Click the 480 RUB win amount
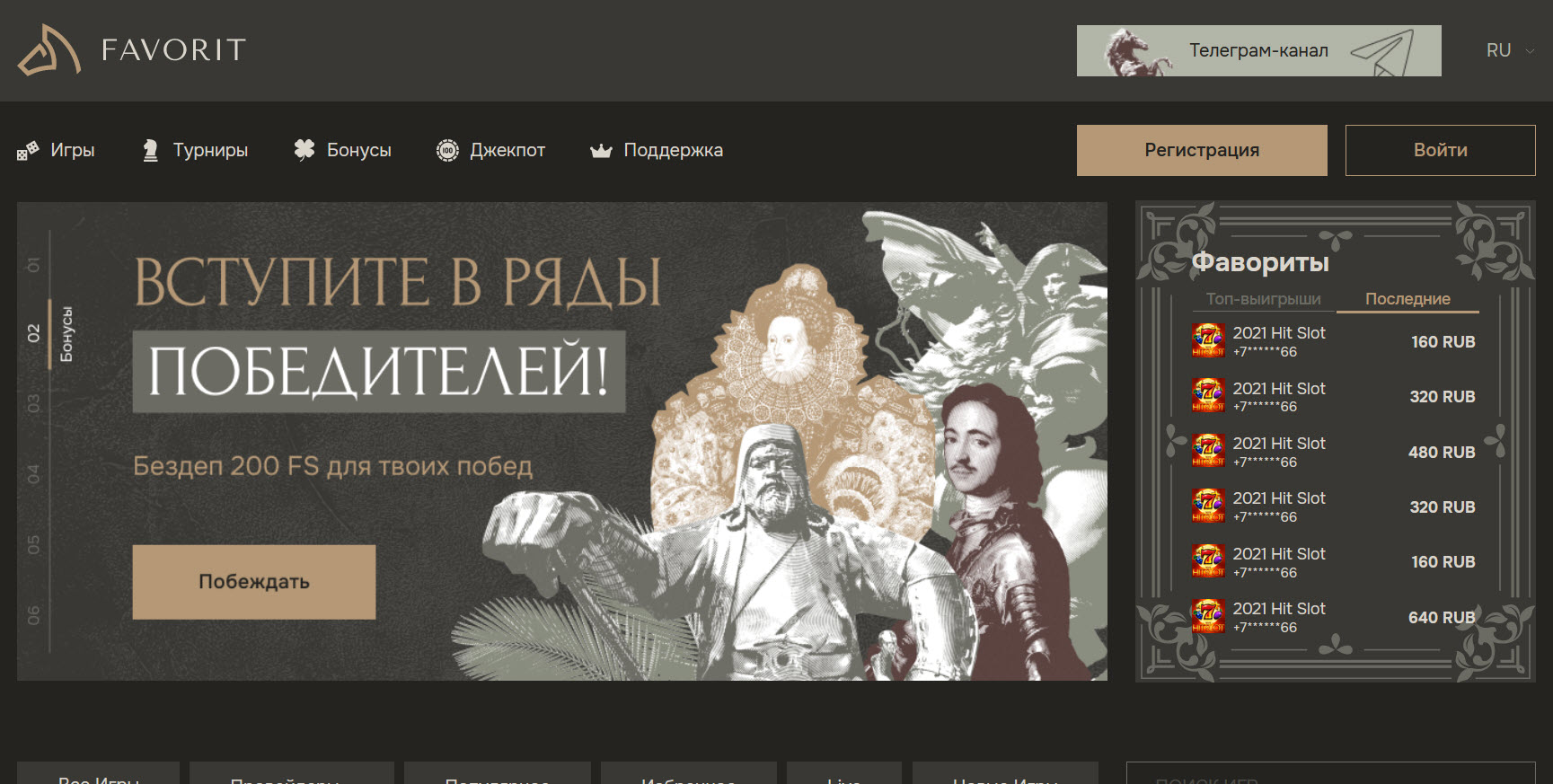The height and width of the screenshot is (784, 1553). pyautogui.click(x=1441, y=452)
